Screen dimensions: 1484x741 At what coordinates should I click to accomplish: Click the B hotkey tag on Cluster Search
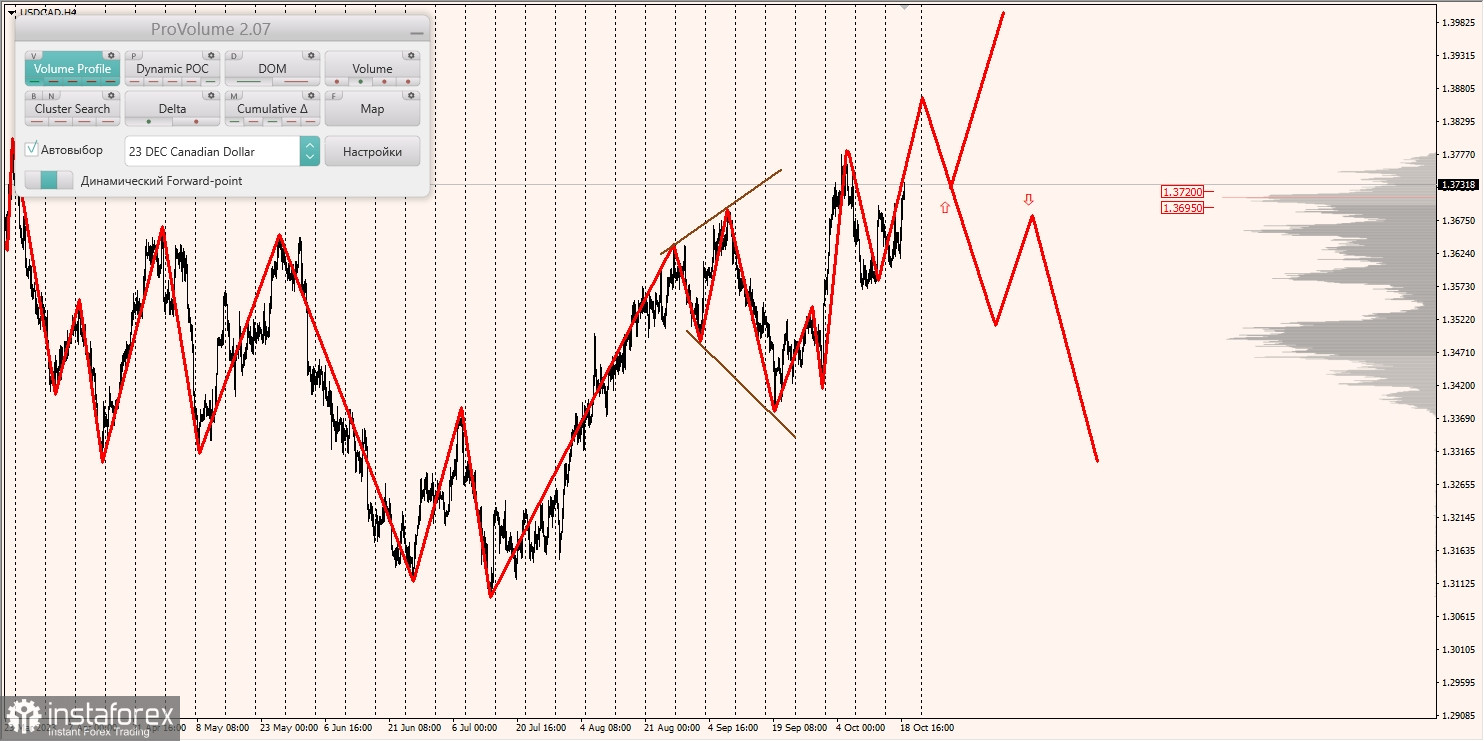tap(34, 96)
